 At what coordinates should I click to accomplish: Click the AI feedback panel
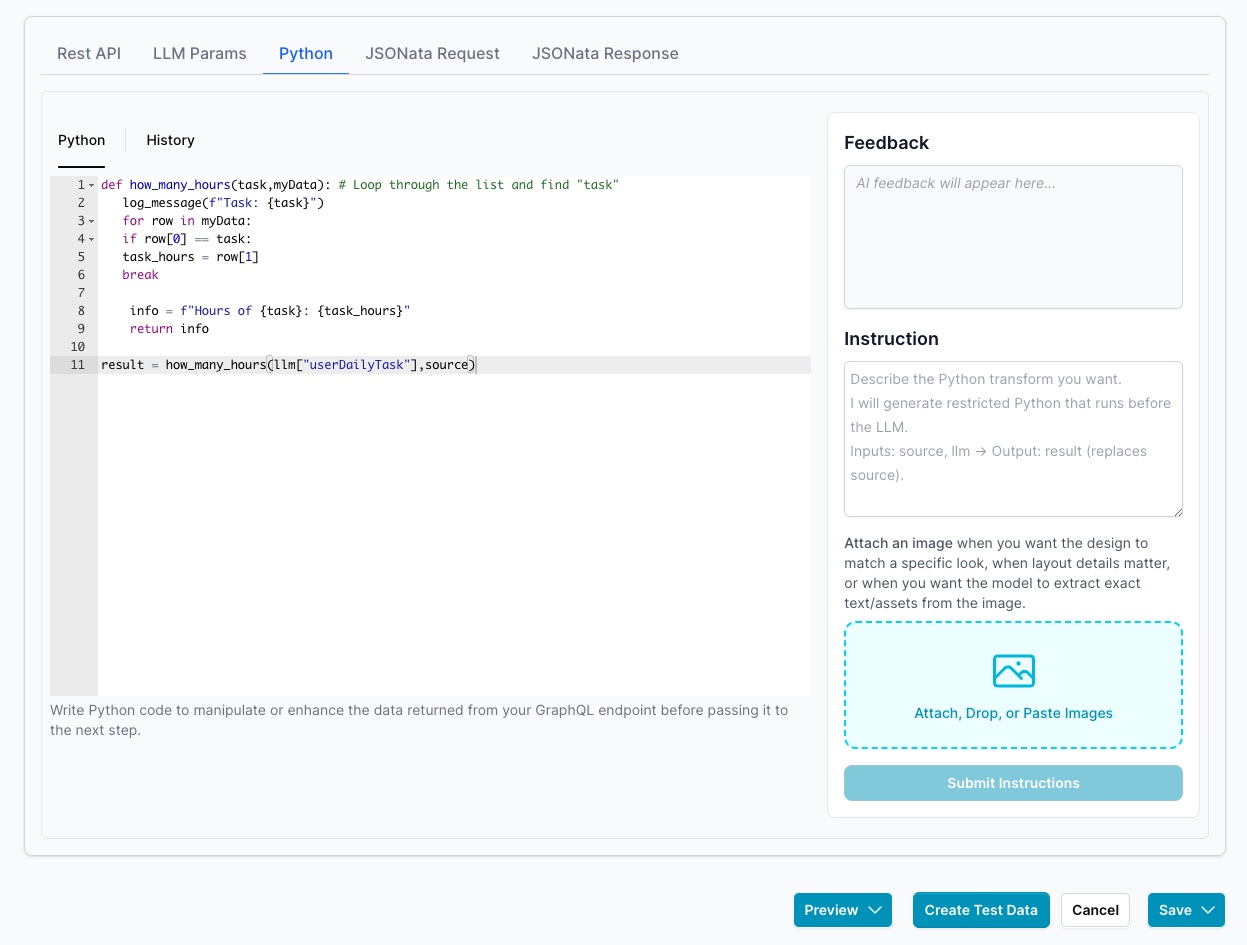coord(1013,236)
